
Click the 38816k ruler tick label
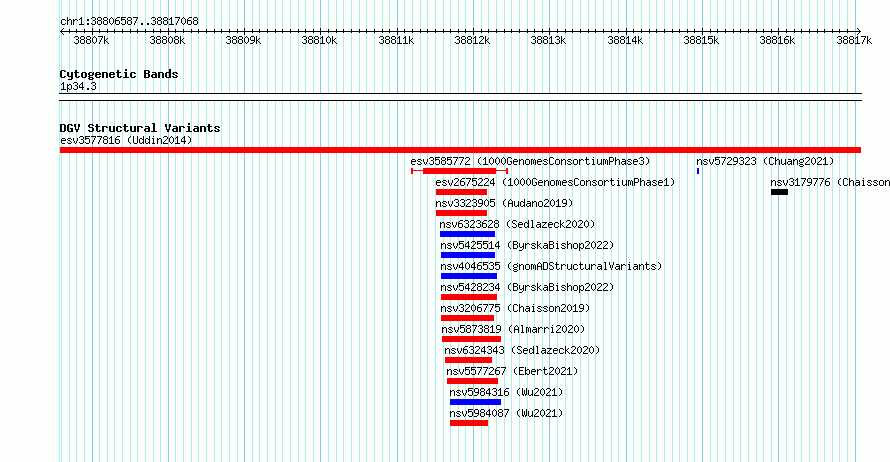pyautogui.click(x=778, y=41)
